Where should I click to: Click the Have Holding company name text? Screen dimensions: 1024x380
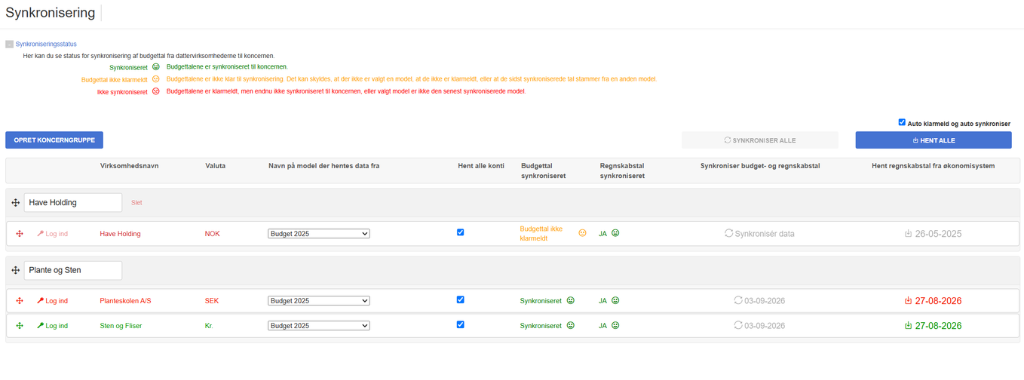[x=120, y=234]
